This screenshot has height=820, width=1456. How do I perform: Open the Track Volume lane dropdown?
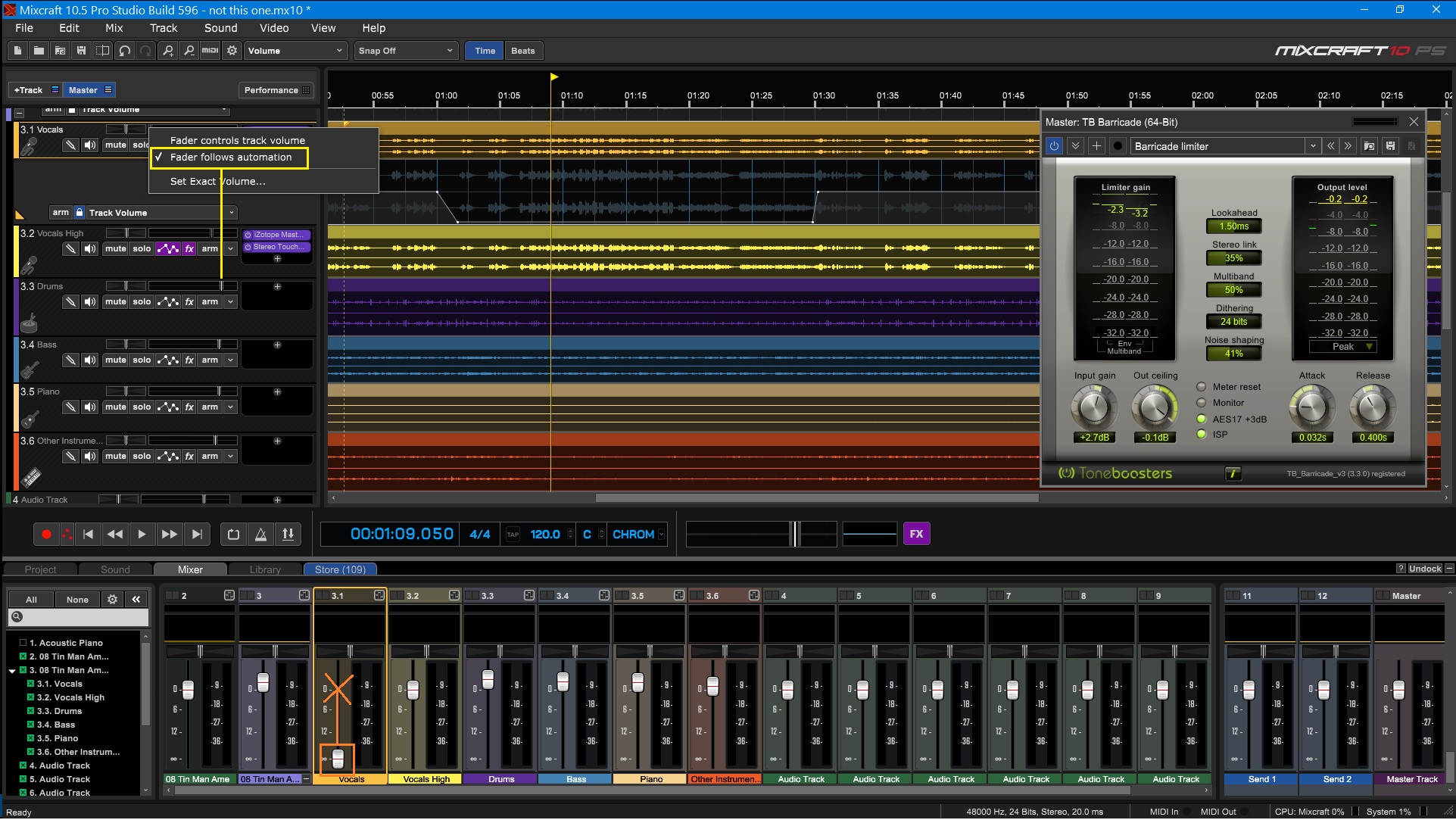161,213
